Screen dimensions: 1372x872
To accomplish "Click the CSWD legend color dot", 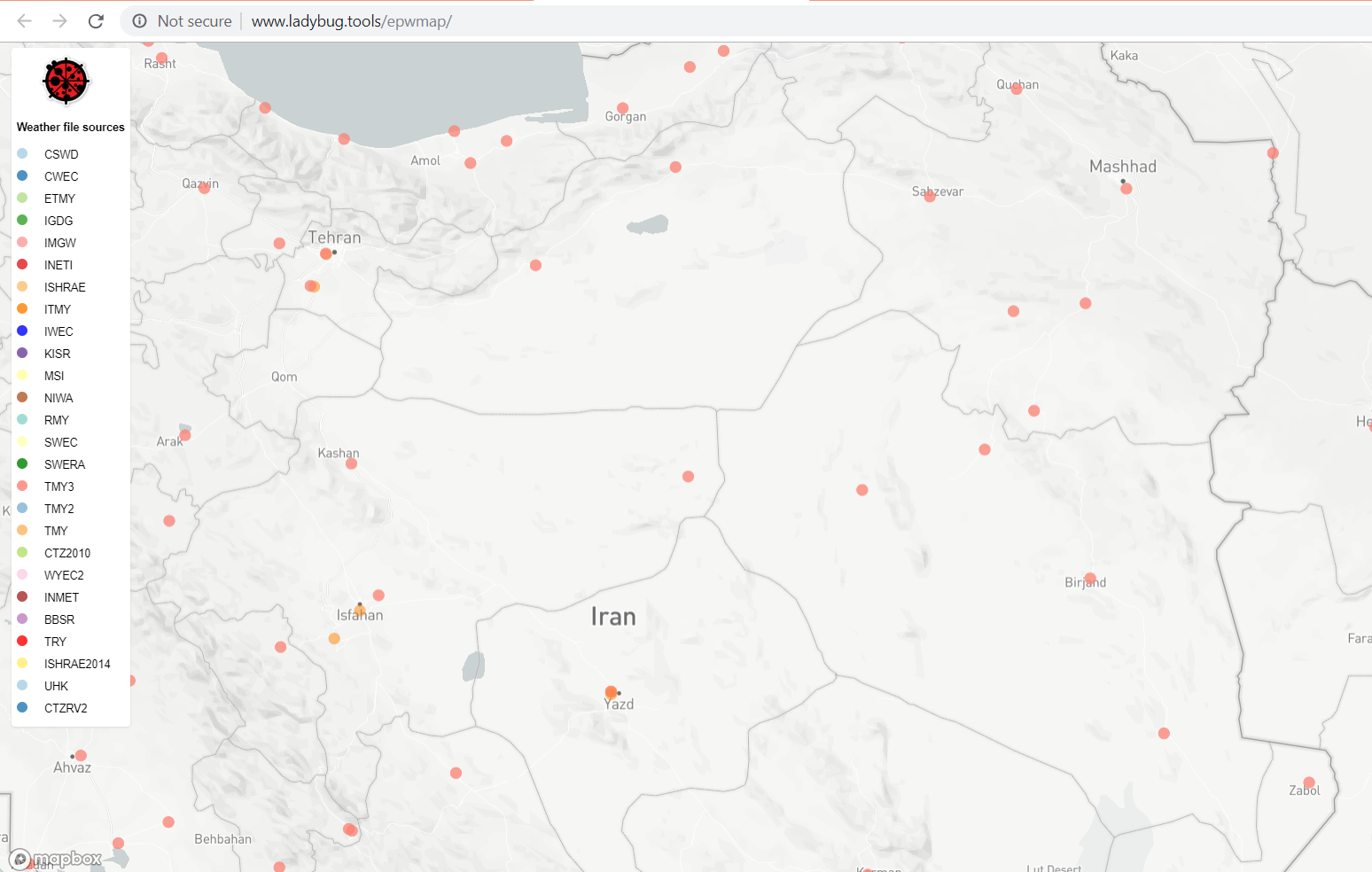I will click(22, 153).
